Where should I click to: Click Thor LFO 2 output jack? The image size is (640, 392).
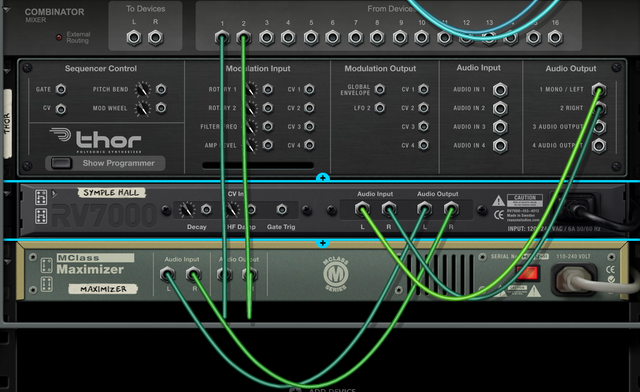point(380,108)
